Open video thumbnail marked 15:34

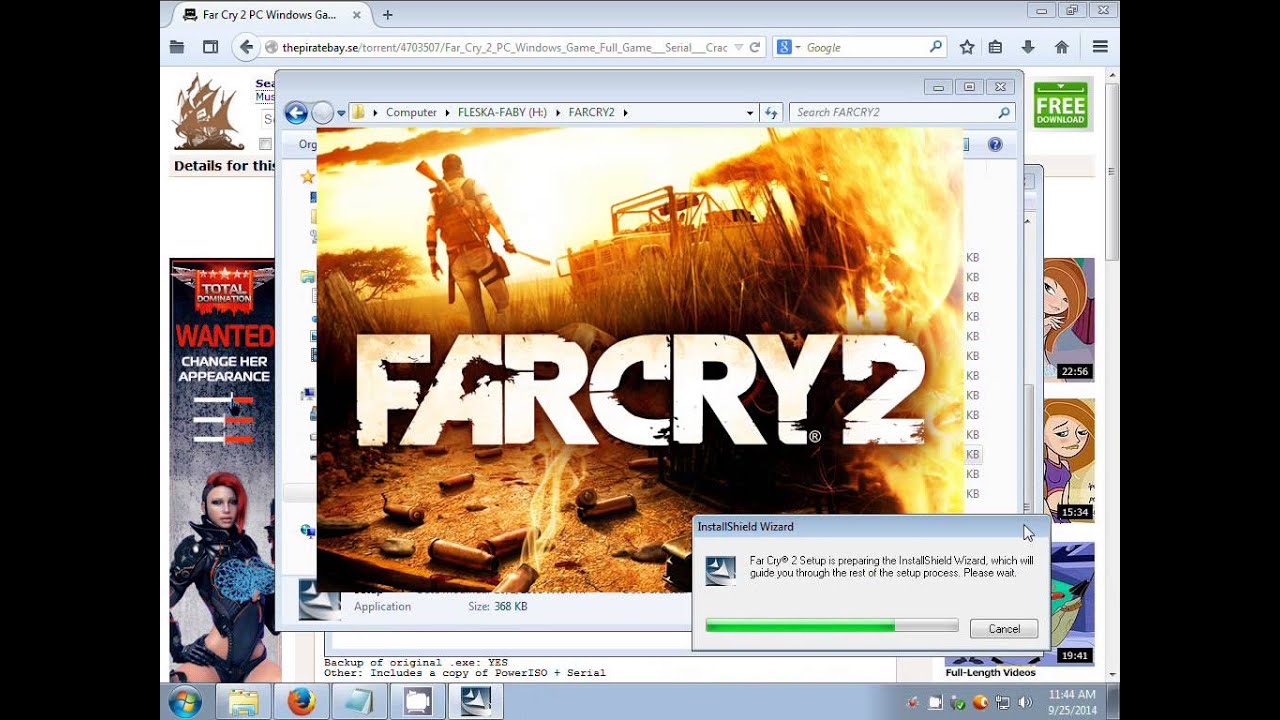[x=1069, y=460]
